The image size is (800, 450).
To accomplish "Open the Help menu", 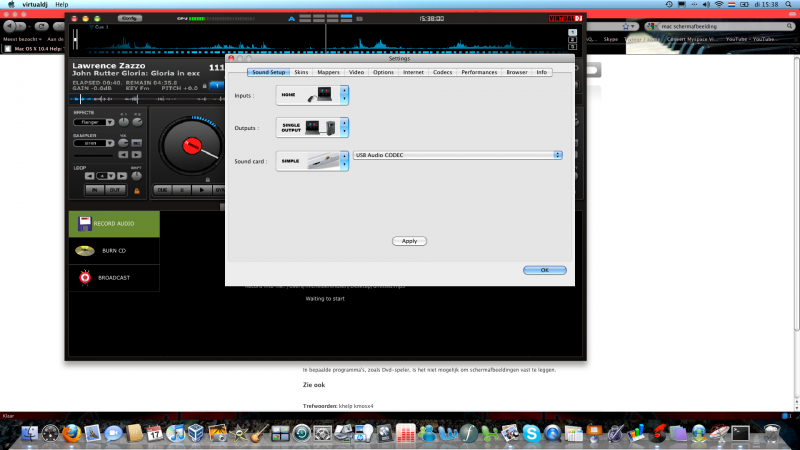I will (62, 5).
